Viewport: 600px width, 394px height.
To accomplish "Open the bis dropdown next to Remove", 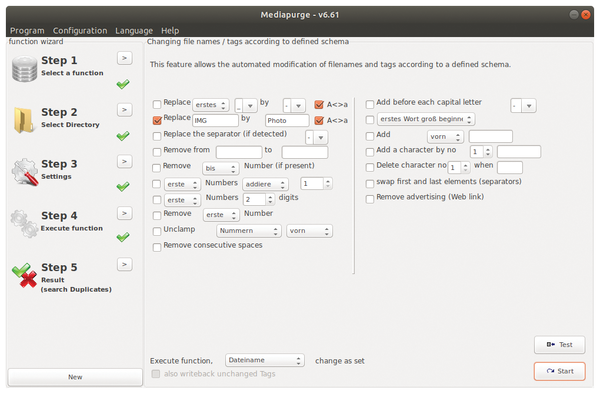I will coord(221,168).
